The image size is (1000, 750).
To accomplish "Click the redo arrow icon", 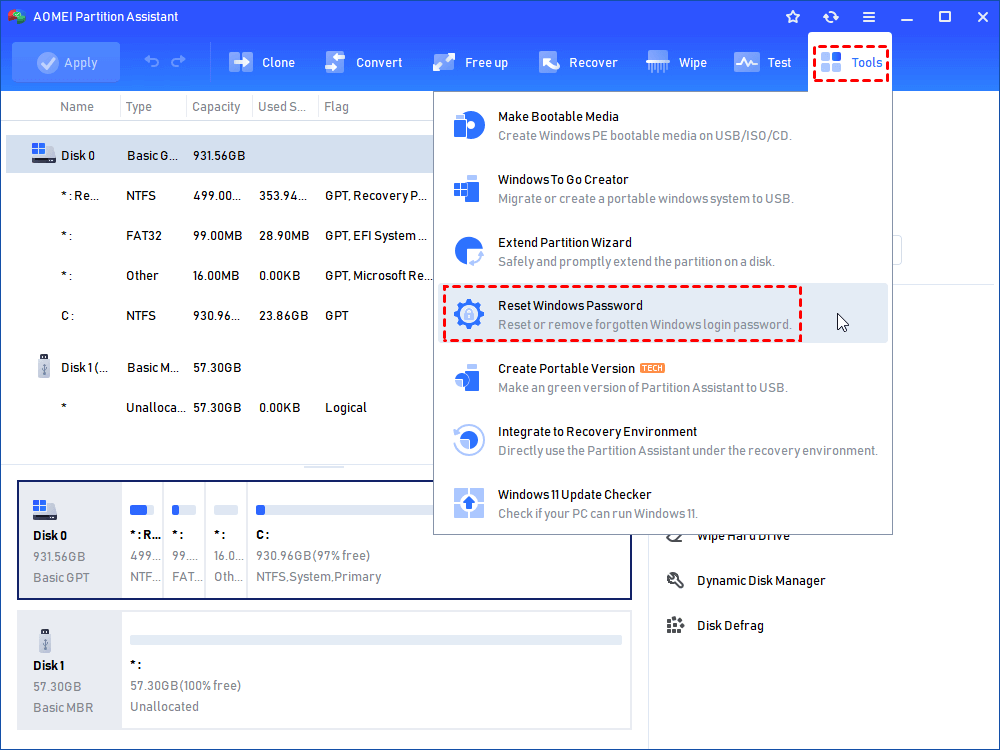I will click(x=179, y=62).
